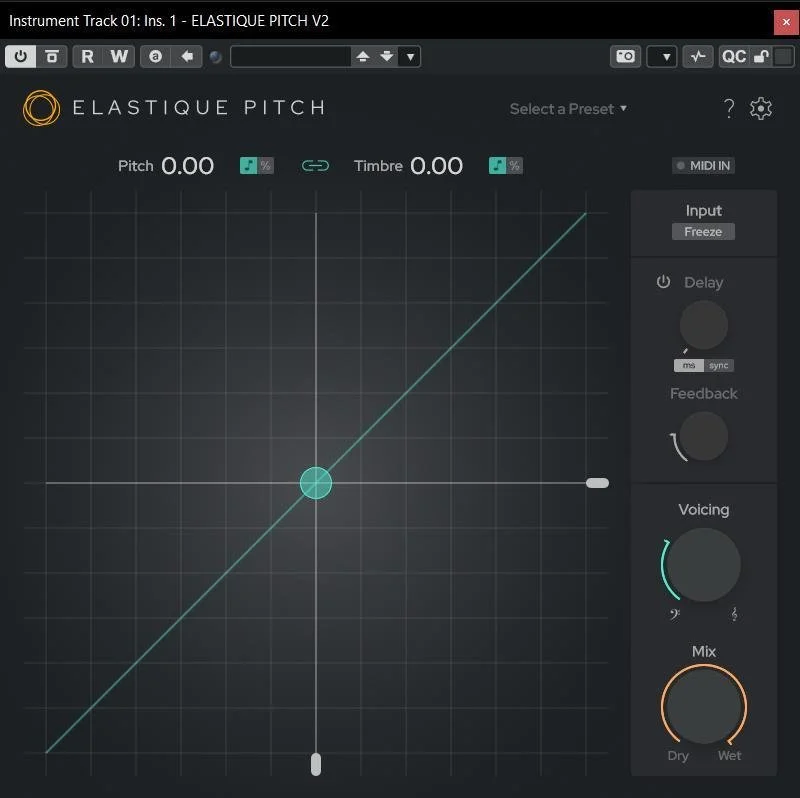Click the Freeze input button

click(703, 232)
